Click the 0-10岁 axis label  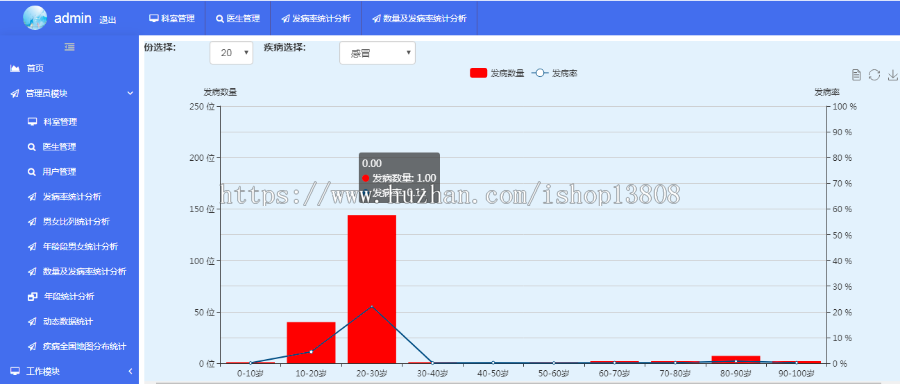pyautogui.click(x=250, y=374)
